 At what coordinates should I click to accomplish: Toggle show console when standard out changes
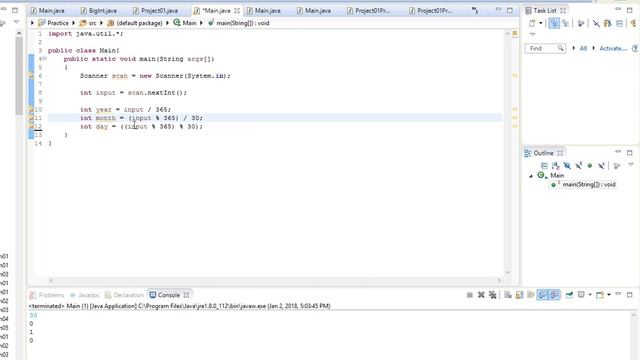tap(542, 295)
